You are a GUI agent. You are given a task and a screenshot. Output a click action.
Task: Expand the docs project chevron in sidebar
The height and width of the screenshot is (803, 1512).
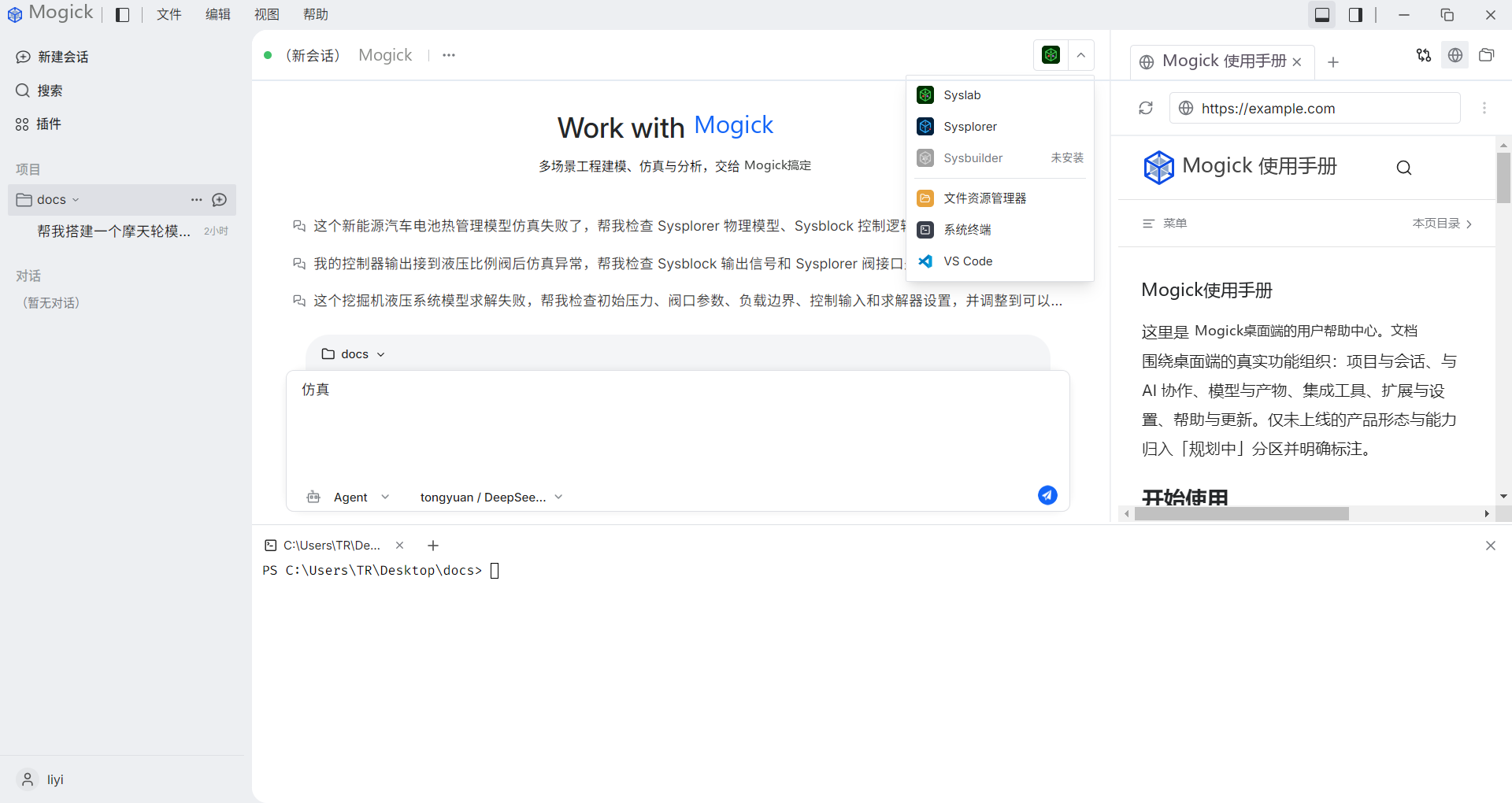pyautogui.click(x=76, y=200)
